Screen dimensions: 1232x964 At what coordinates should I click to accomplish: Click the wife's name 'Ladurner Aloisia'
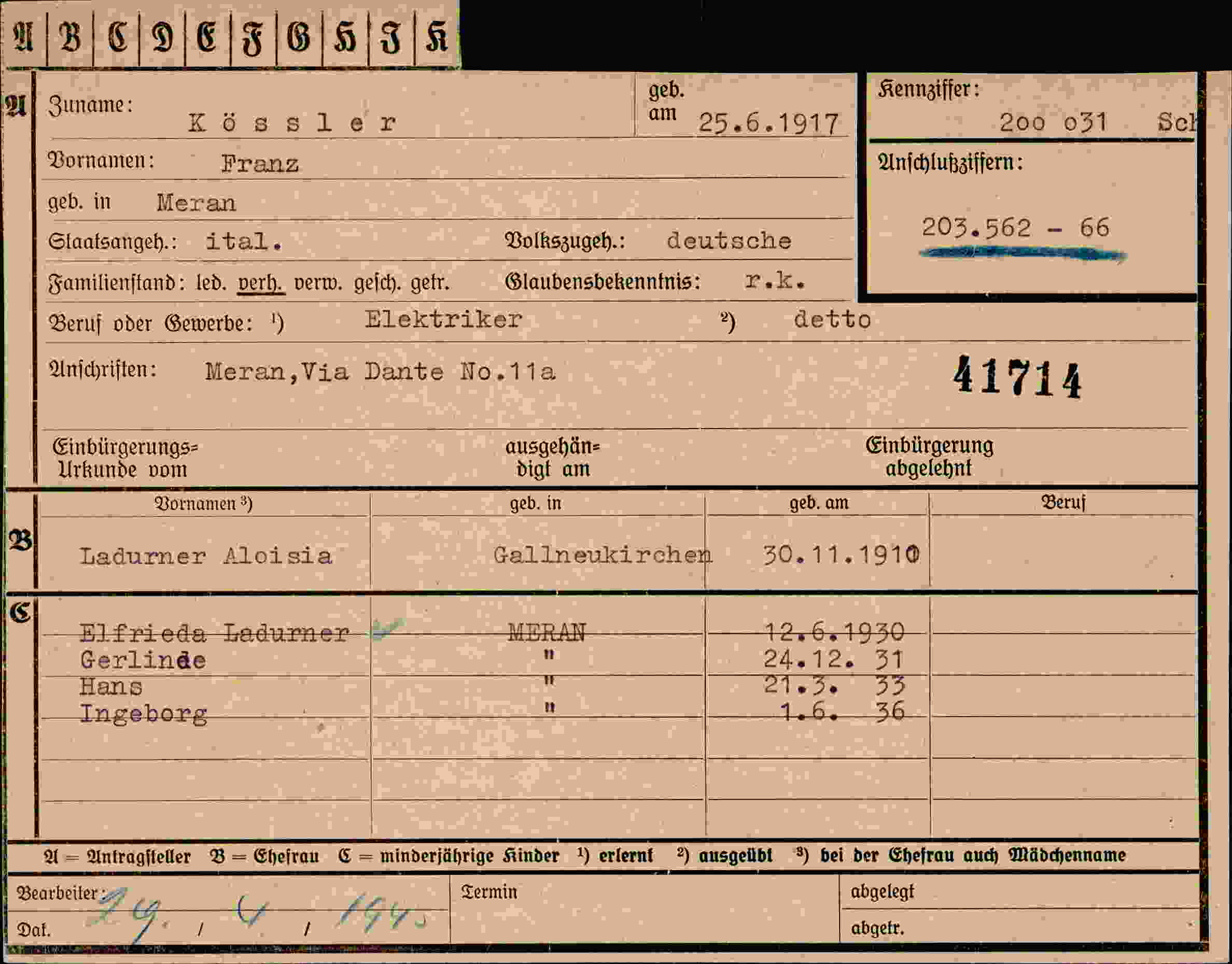pos(205,557)
